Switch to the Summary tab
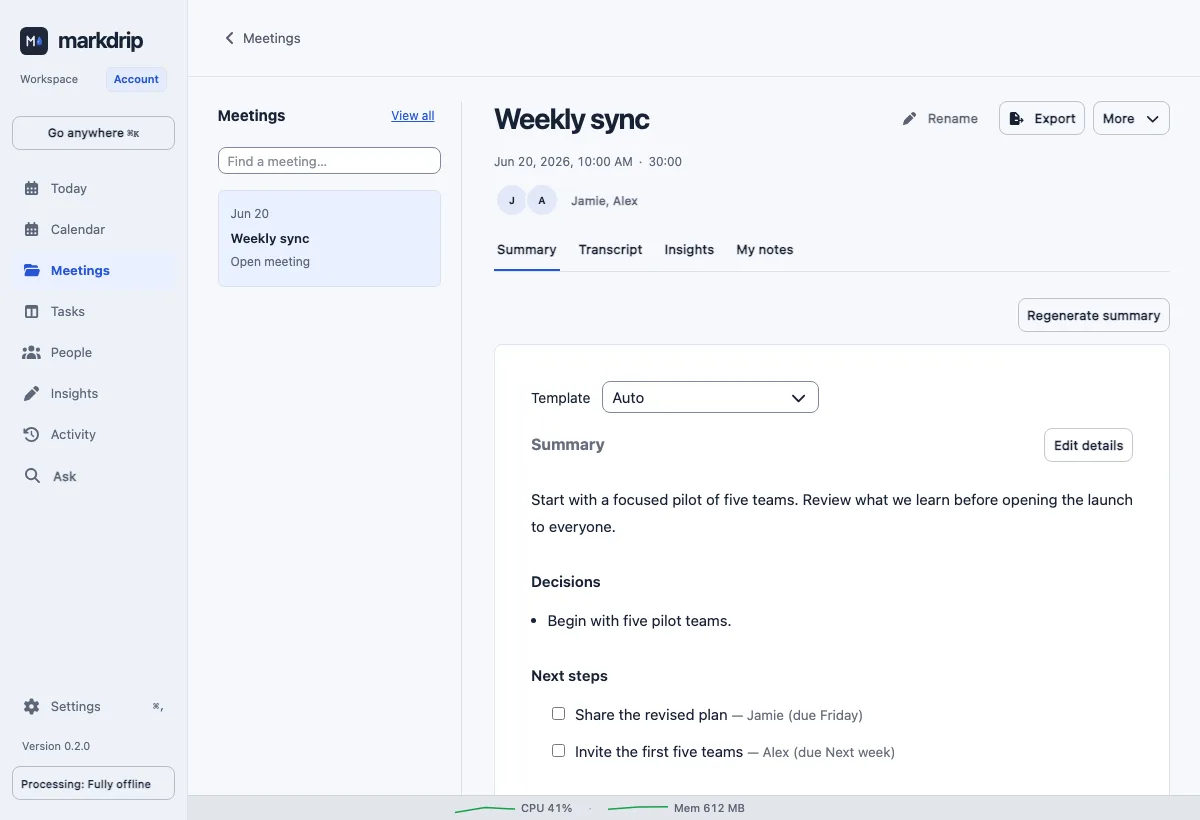The height and width of the screenshot is (820, 1200). (x=527, y=250)
